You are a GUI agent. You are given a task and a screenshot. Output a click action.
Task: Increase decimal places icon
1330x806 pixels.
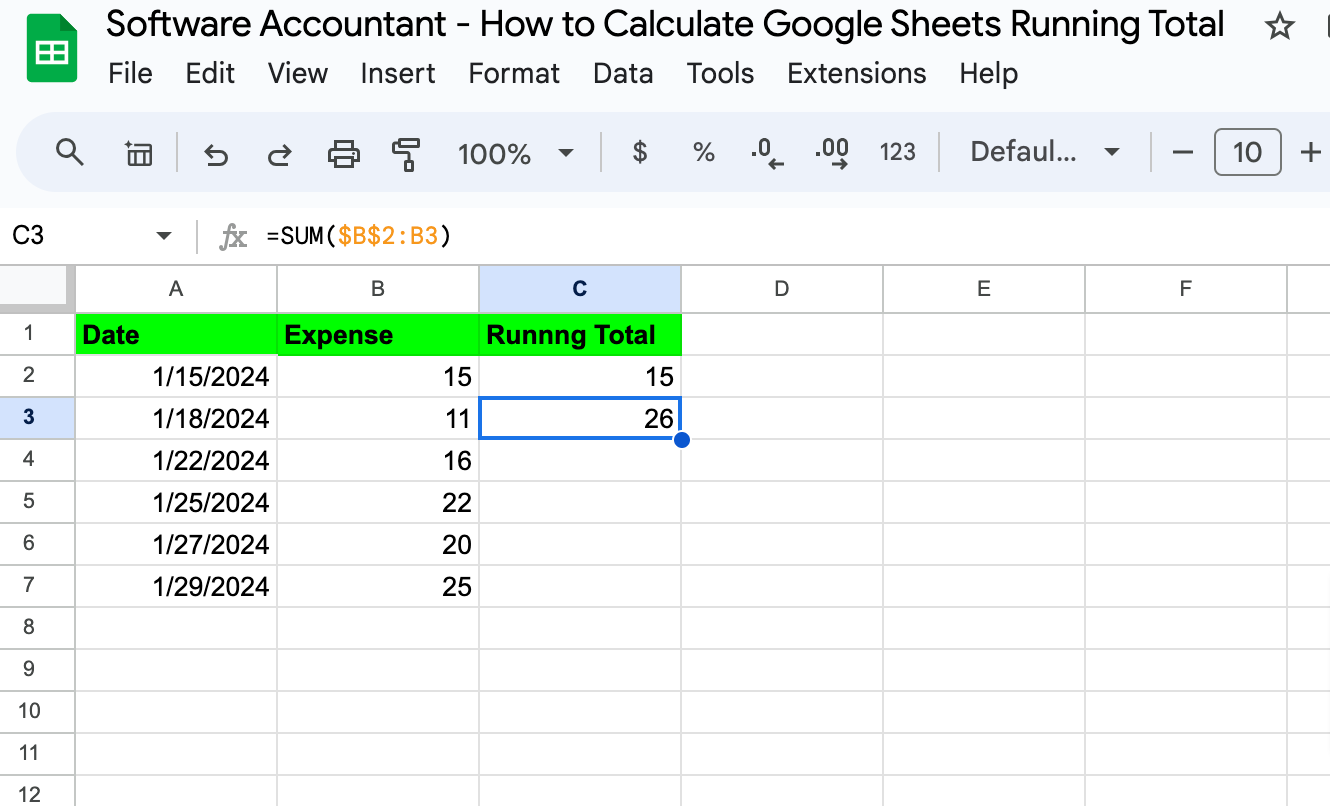coord(832,152)
